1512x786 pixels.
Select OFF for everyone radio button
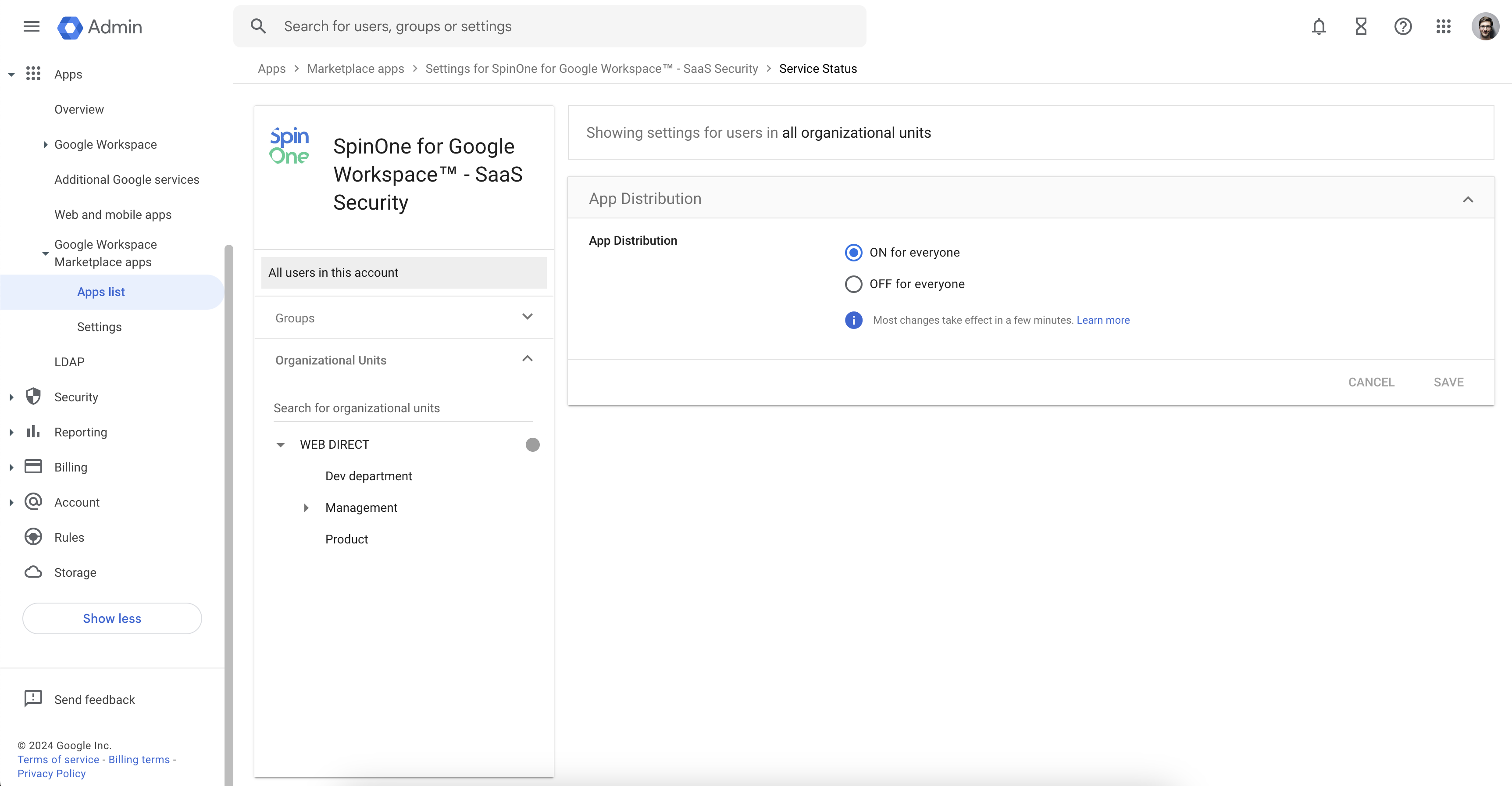[853, 284]
